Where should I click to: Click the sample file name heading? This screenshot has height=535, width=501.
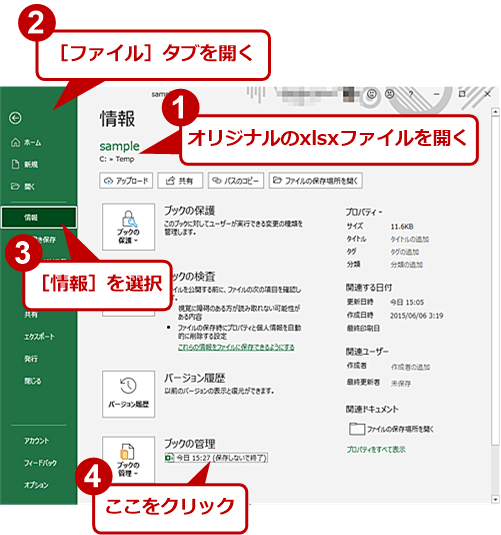[119, 146]
